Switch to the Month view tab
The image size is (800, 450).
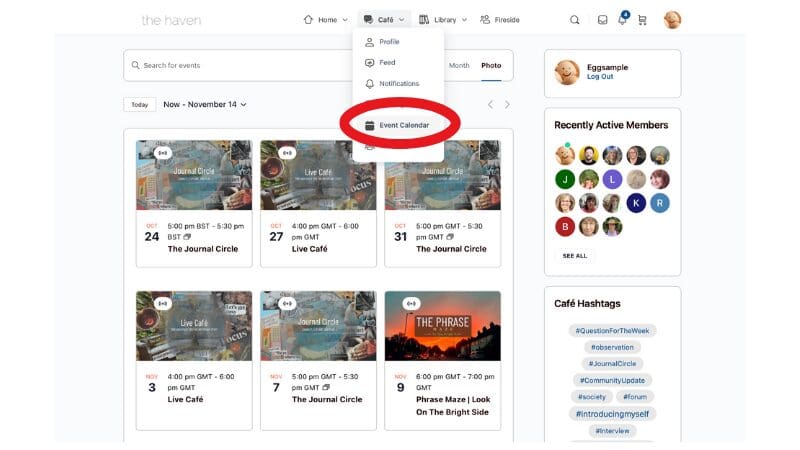(x=459, y=65)
